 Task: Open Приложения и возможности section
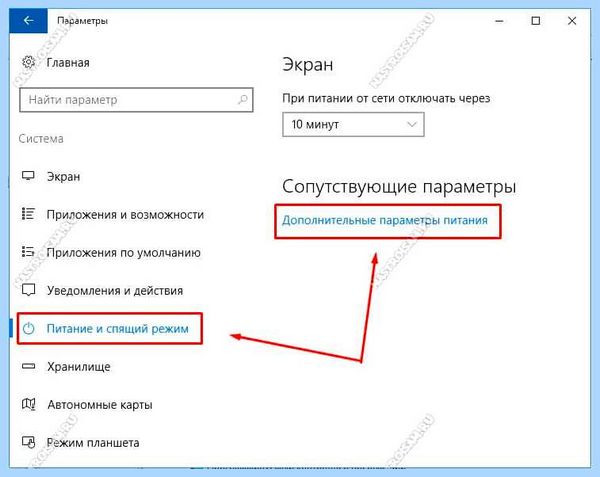125,215
